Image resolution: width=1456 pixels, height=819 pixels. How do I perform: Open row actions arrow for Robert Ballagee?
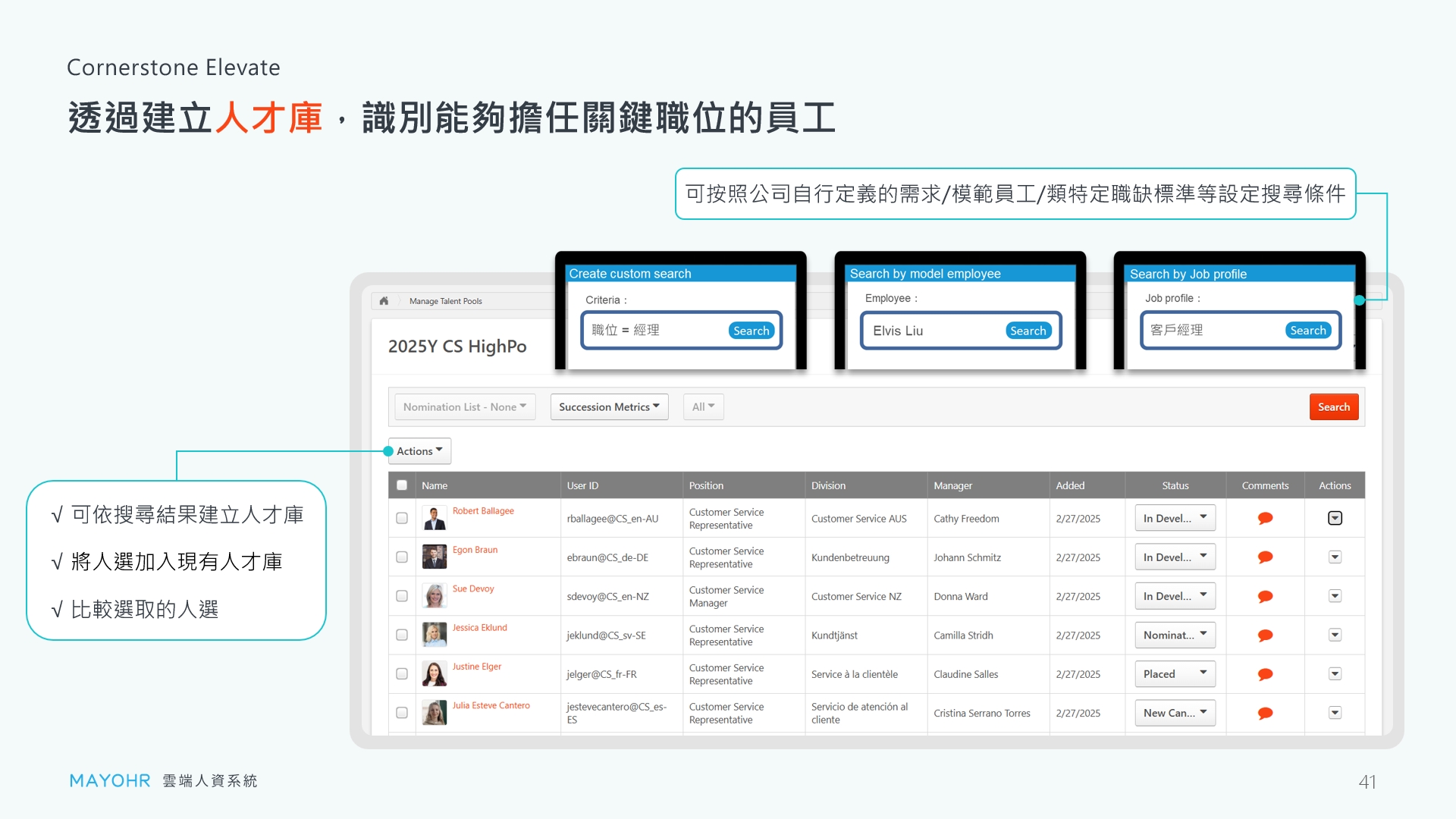pyautogui.click(x=1335, y=519)
